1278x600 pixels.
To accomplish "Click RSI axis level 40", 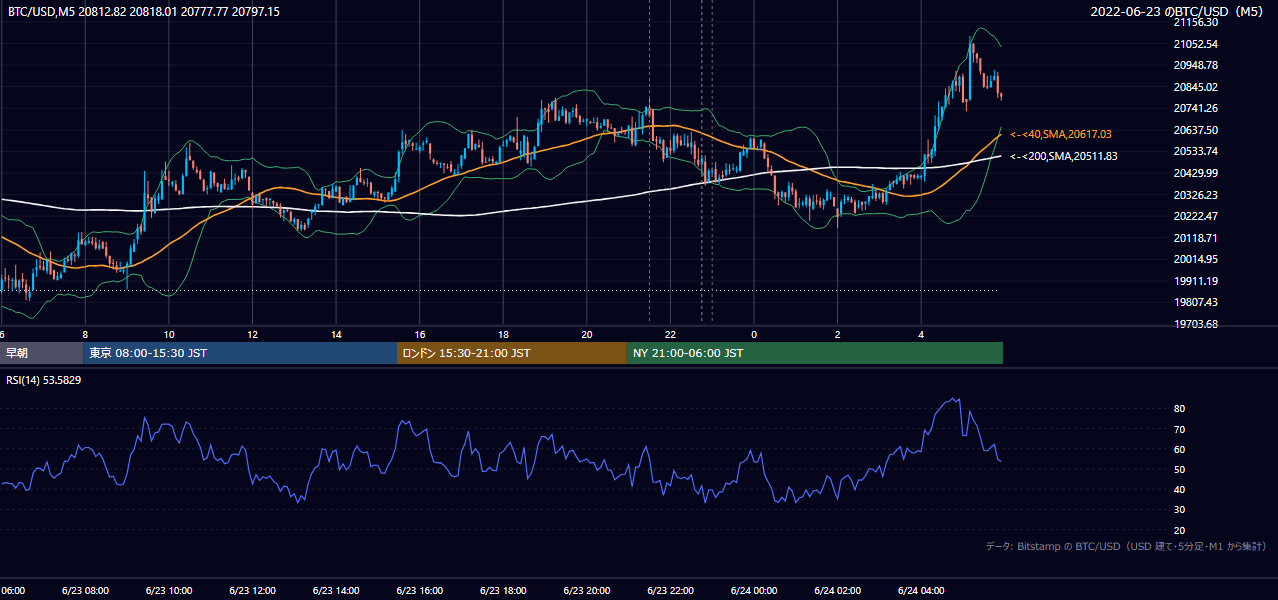I will [x=1180, y=489].
